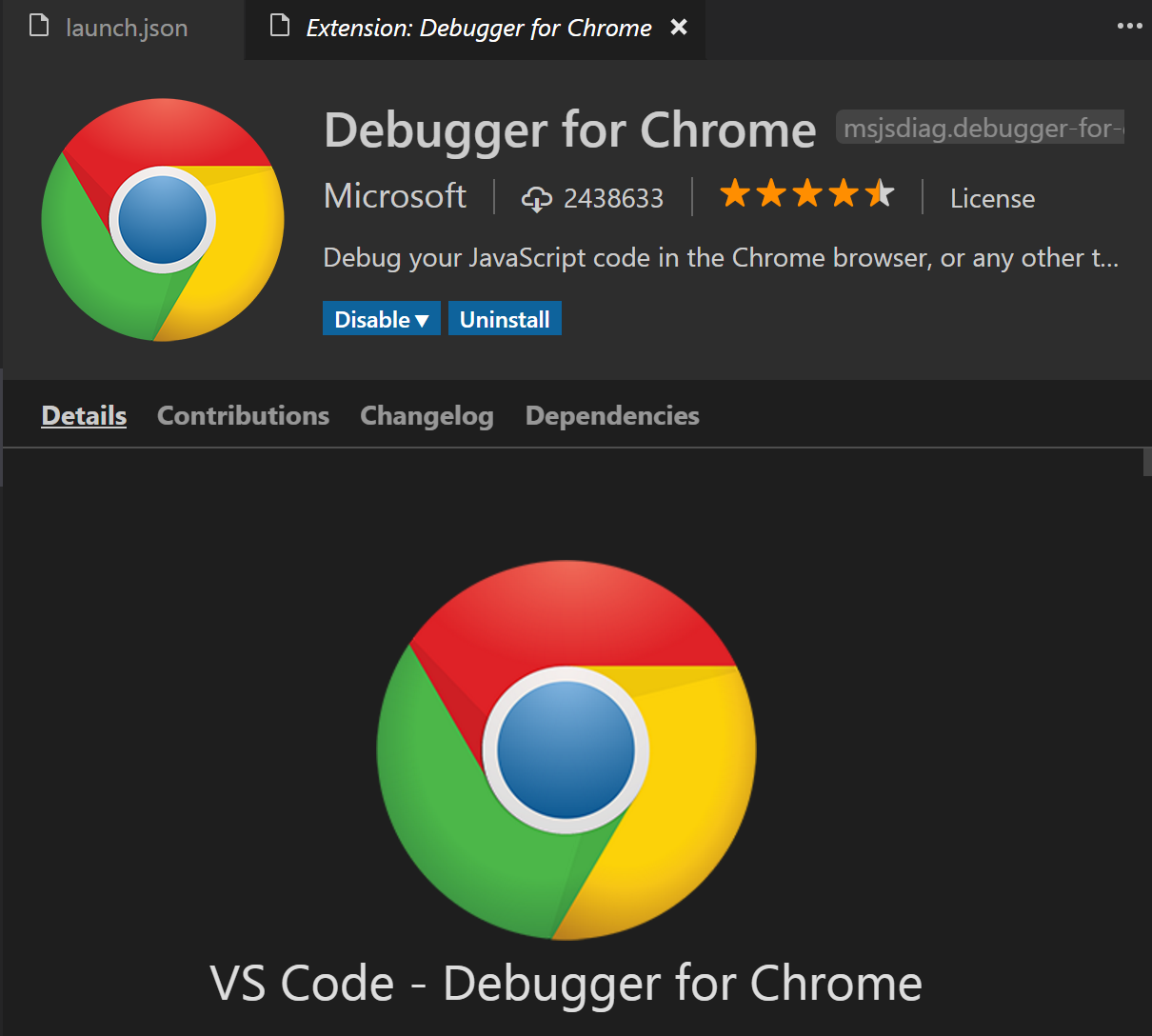The height and width of the screenshot is (1036, 1152).
Task: Switch to the Contributions tab
Action: tap(243, 416)
